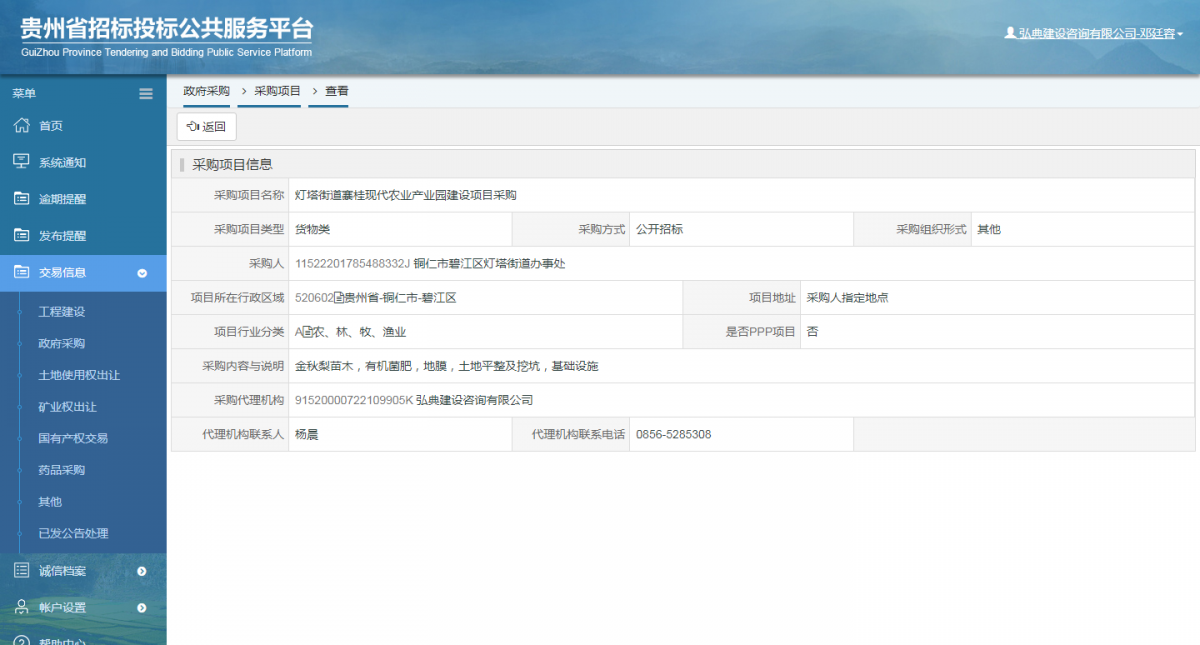Click the 诚信档案 archive icon
Viewport: 1200px width, 645px height.
(x=20, y=570)
